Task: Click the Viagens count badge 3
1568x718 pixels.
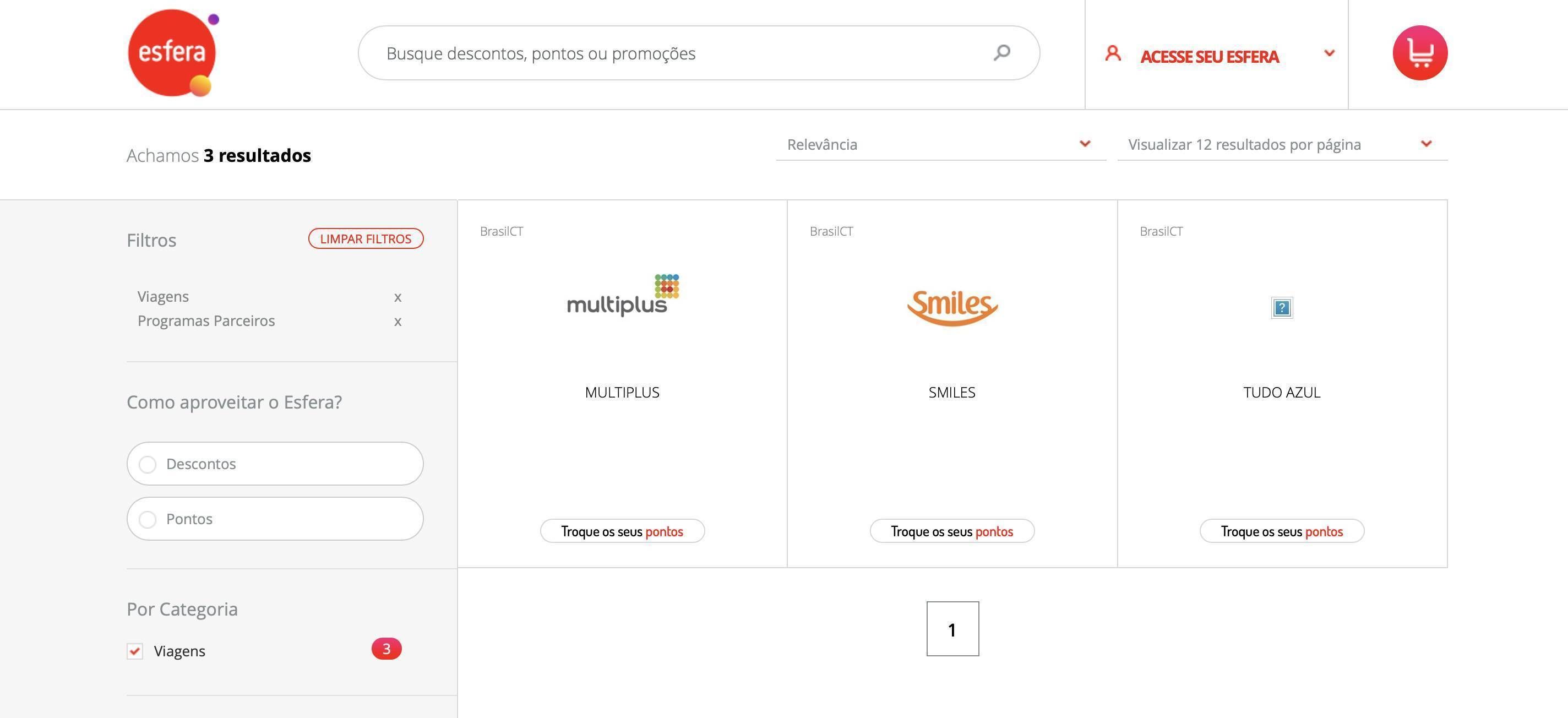Action: pyautogui.click(x=386, y=649)
